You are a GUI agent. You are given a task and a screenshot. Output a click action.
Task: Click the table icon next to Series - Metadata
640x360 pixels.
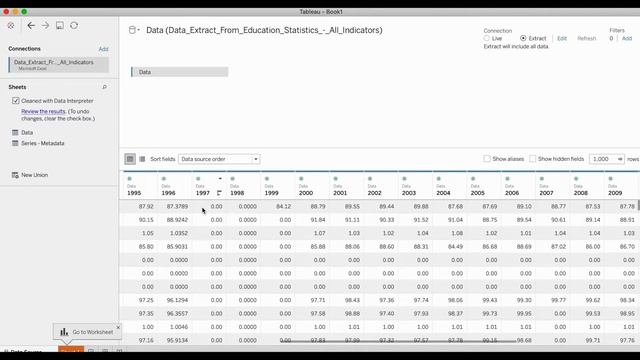tap(15, 143)
